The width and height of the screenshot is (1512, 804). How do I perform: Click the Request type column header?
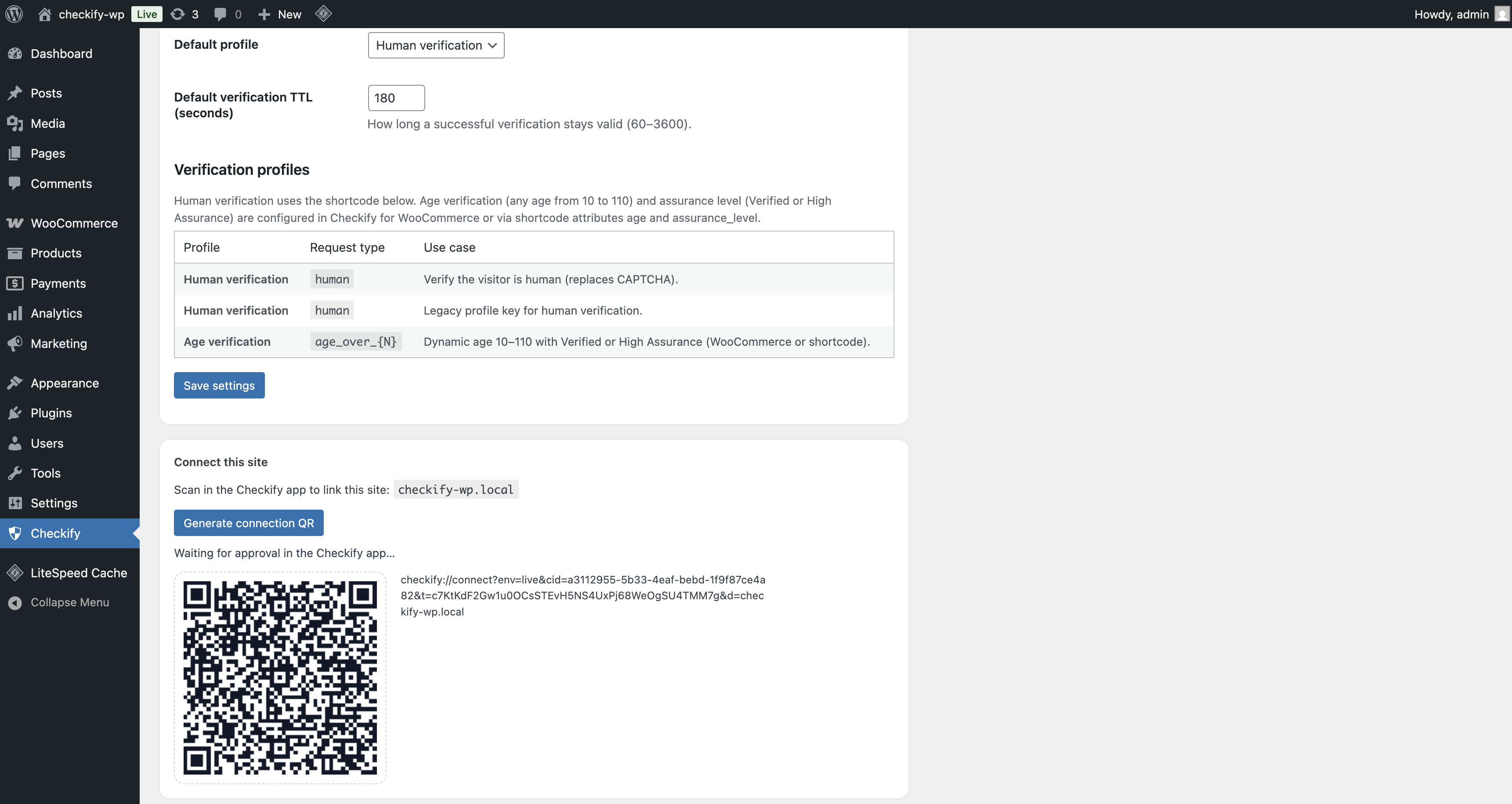(347, 247)
